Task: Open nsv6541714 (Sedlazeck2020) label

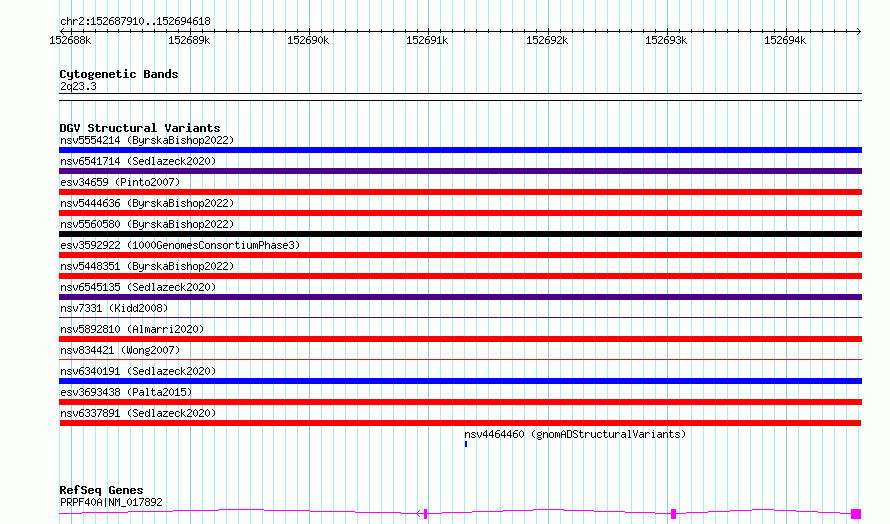Action: (138, 161)
